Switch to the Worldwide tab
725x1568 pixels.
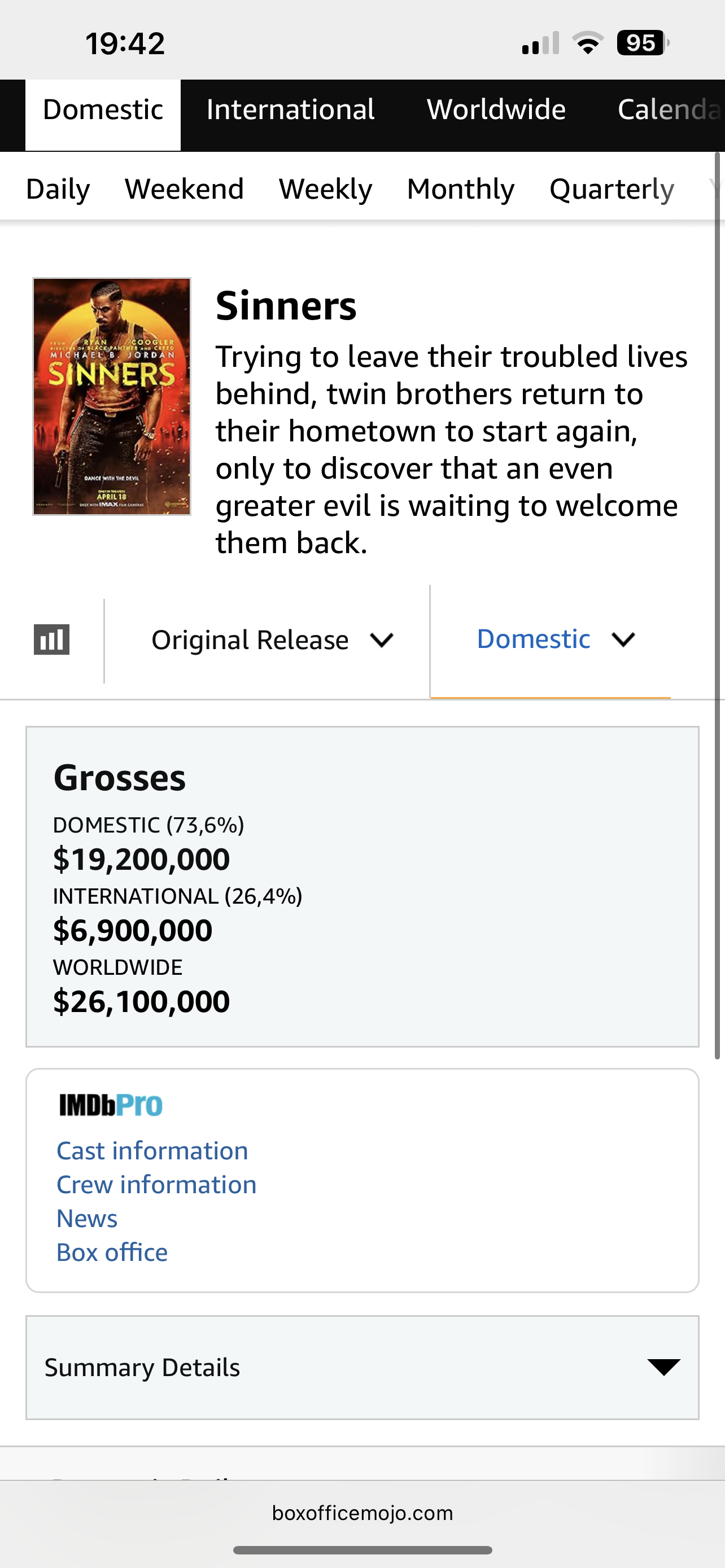pos(496,110)
